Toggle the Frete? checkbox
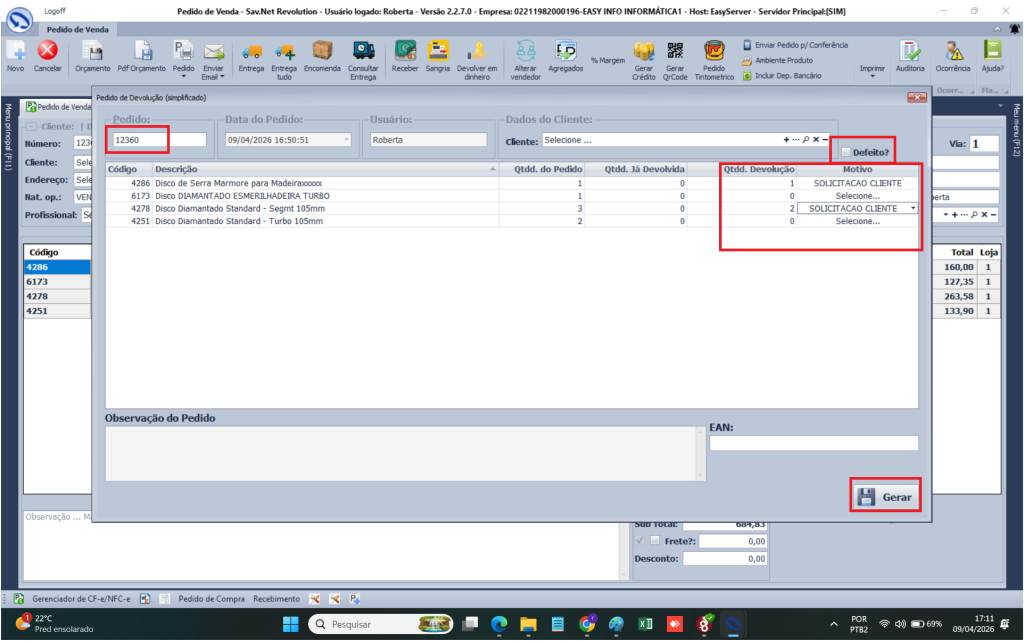Viewport: 1024px width, 641px height. click(655, 540)
